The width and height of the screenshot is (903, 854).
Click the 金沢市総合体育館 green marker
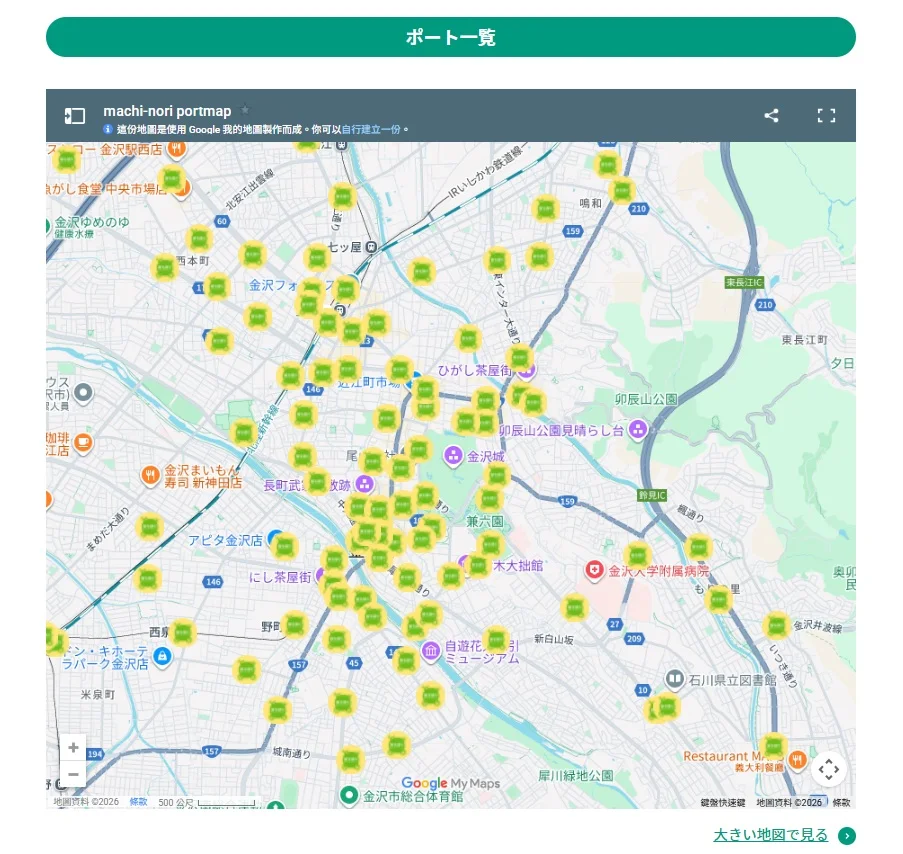[349, 796]
